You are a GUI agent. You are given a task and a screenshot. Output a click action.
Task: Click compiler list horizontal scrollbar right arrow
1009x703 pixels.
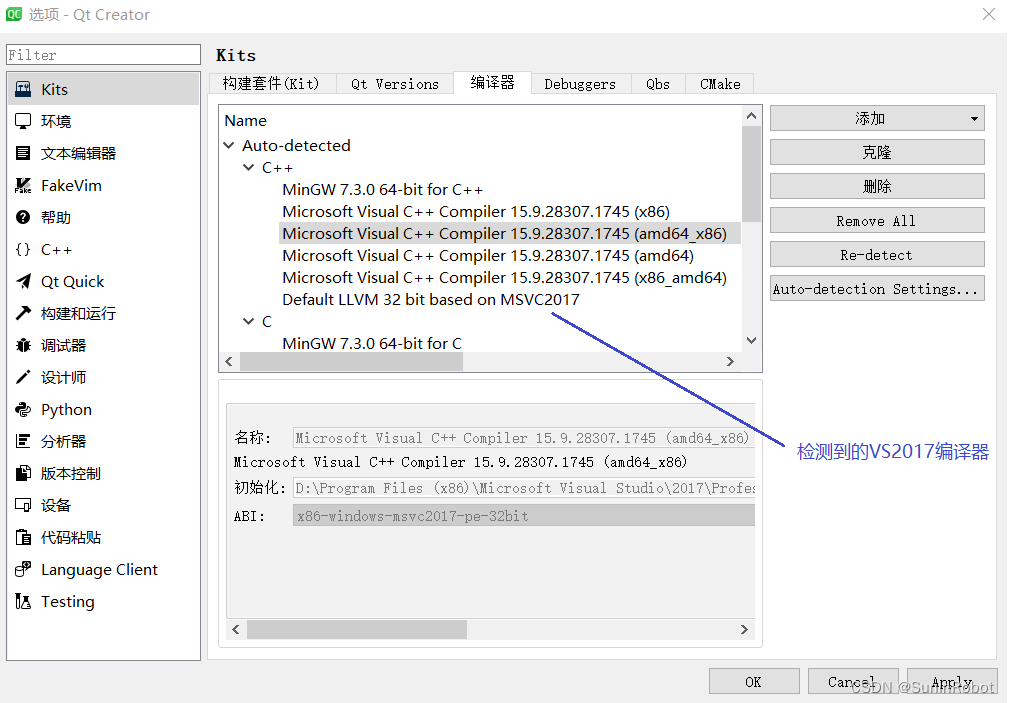(x=730, y=362)
